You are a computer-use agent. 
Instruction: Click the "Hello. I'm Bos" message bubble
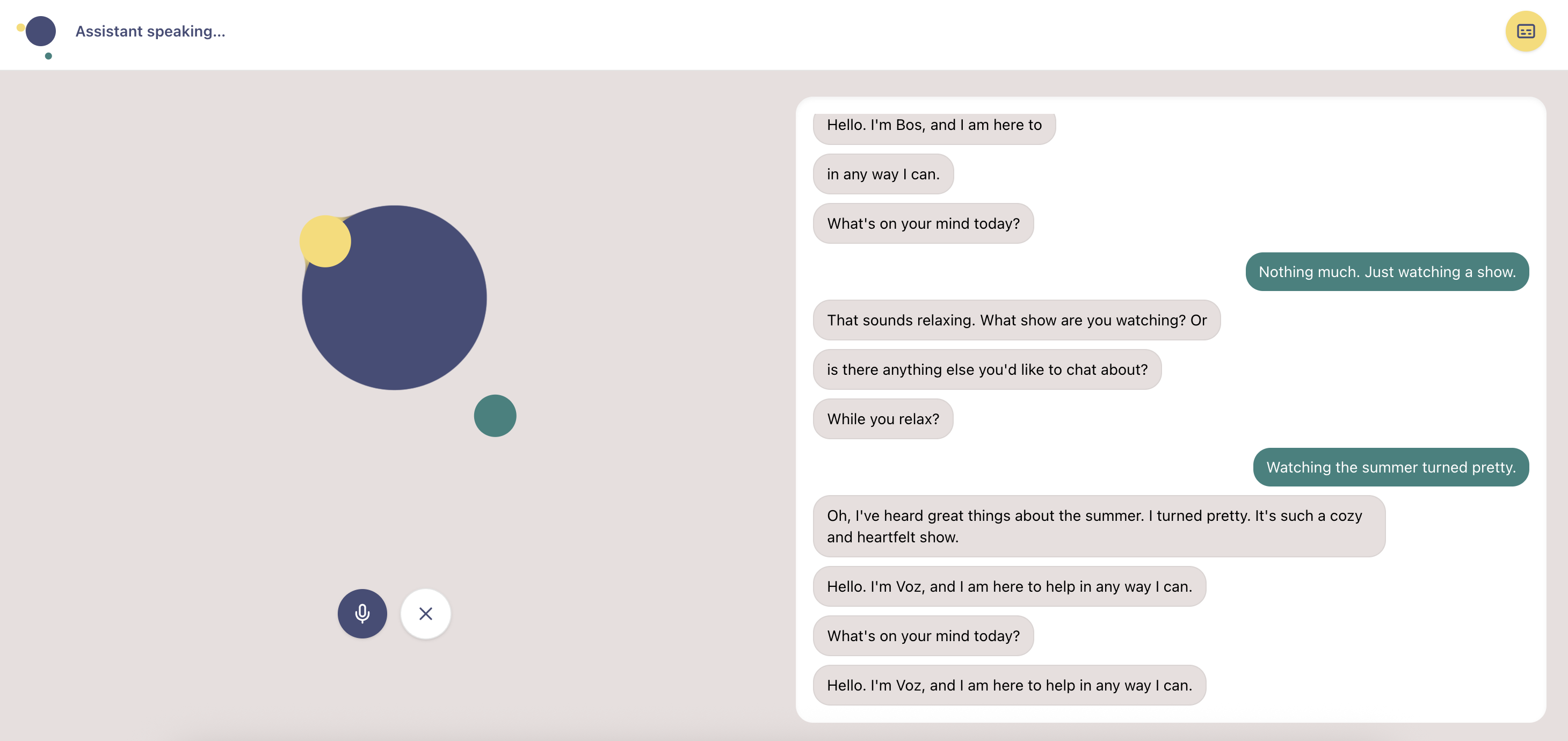(x=934, y=126)
